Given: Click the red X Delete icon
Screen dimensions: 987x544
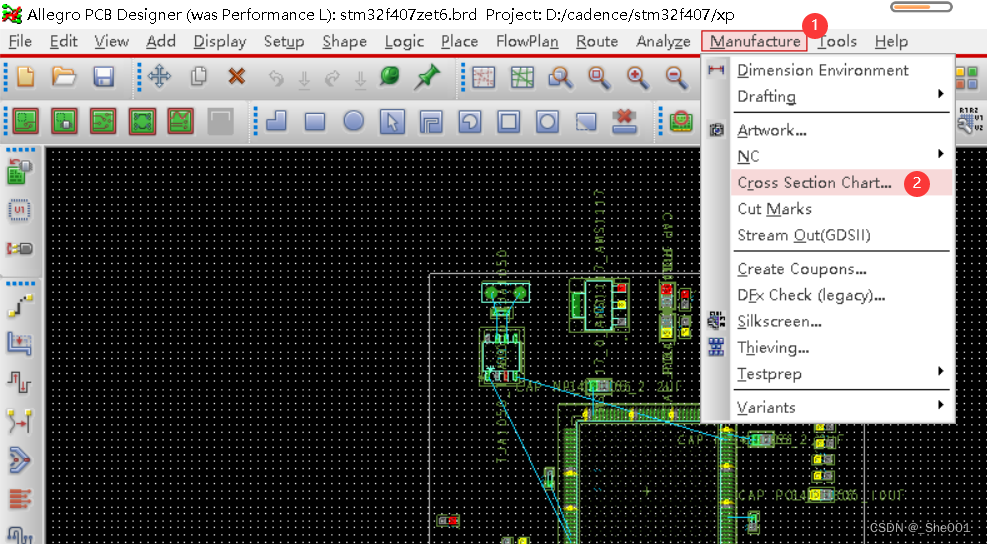Looking at the screenshot, I should (236, 76).
